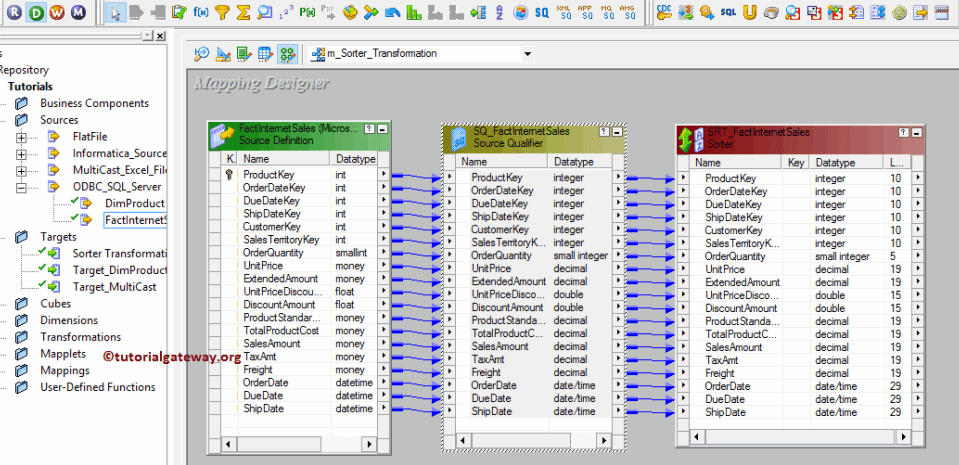Image resolution: width=959 pixels, height=465 pixels.
Task: Click the CDC key toolbar icon
Action: [664, 12]
